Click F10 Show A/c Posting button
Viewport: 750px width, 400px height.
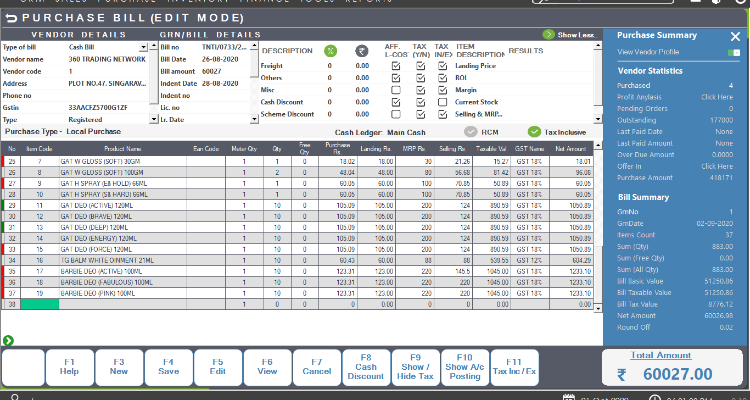point(465,367)
